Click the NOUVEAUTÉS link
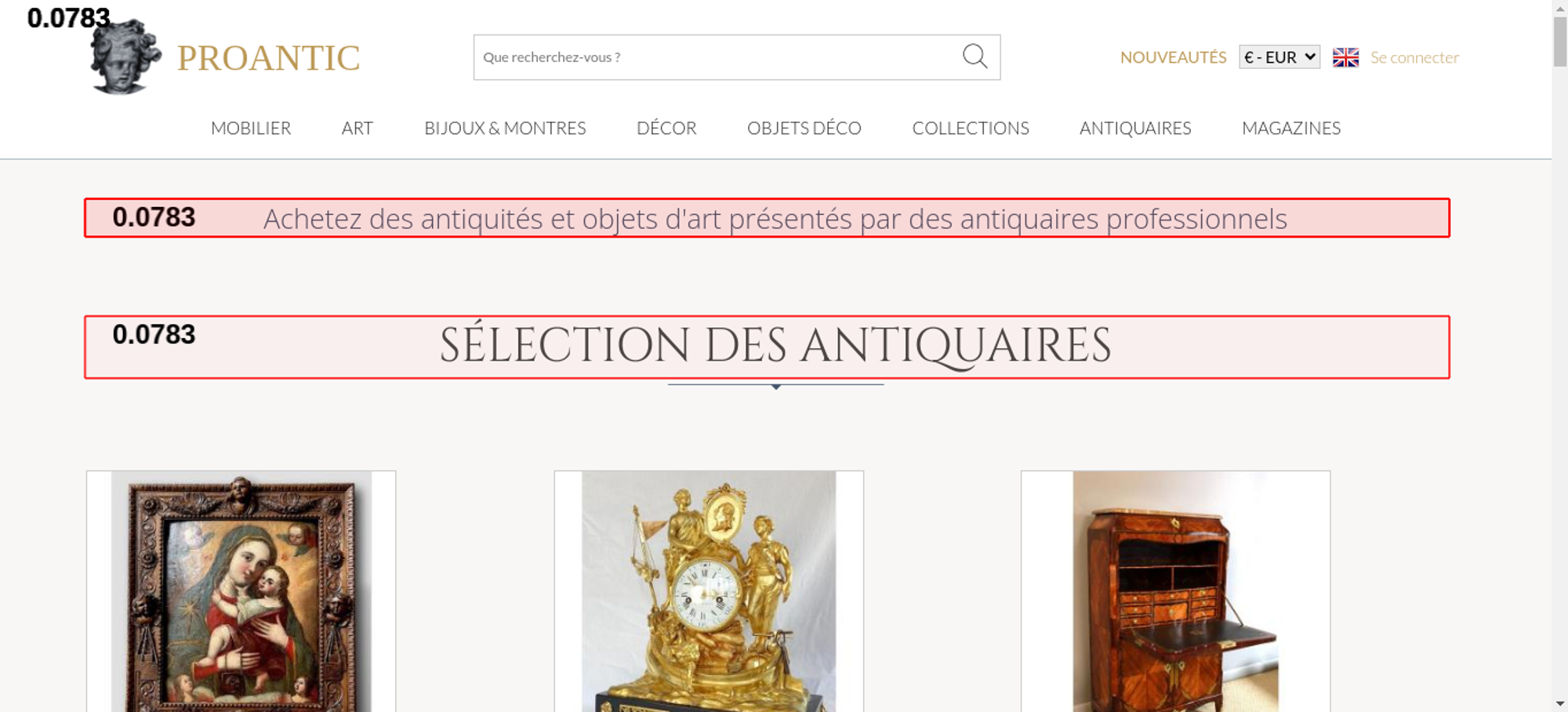The image size is (1568, 712). [x=1173, y=57]
